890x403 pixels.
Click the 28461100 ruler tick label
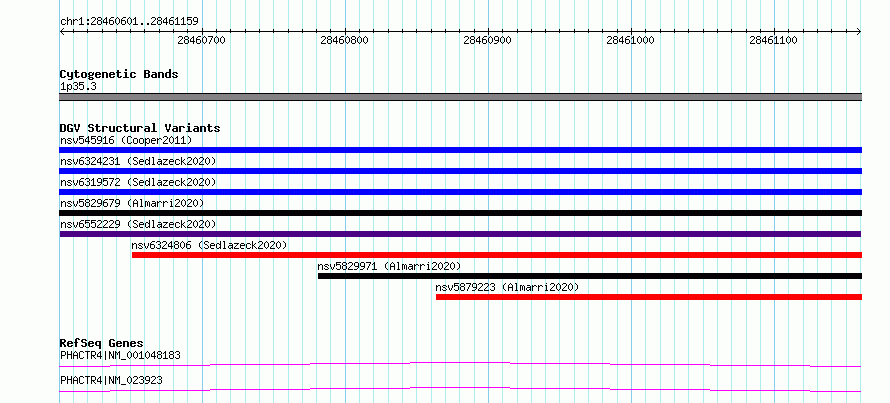774,40
